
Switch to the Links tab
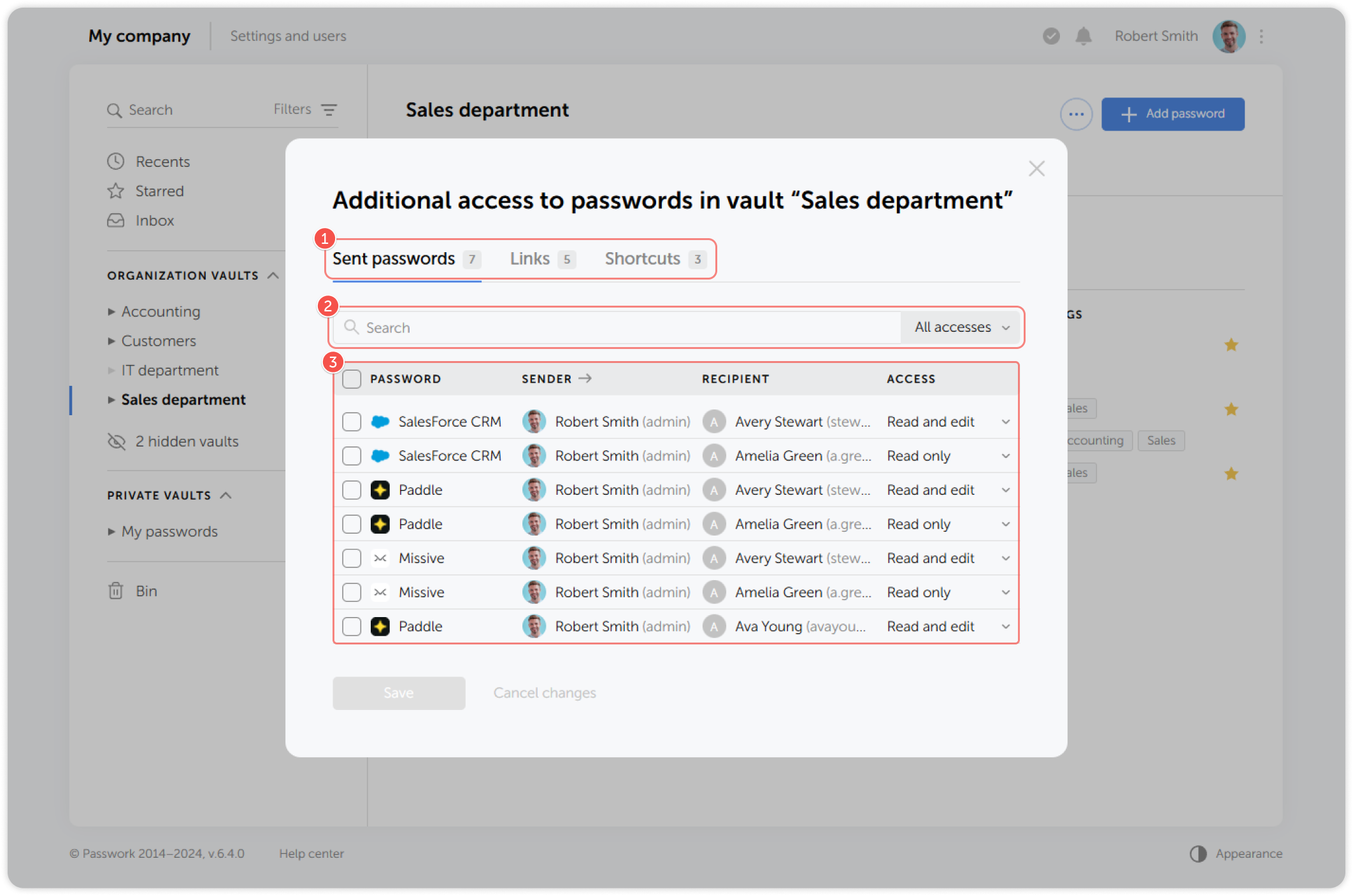[529, 259]
